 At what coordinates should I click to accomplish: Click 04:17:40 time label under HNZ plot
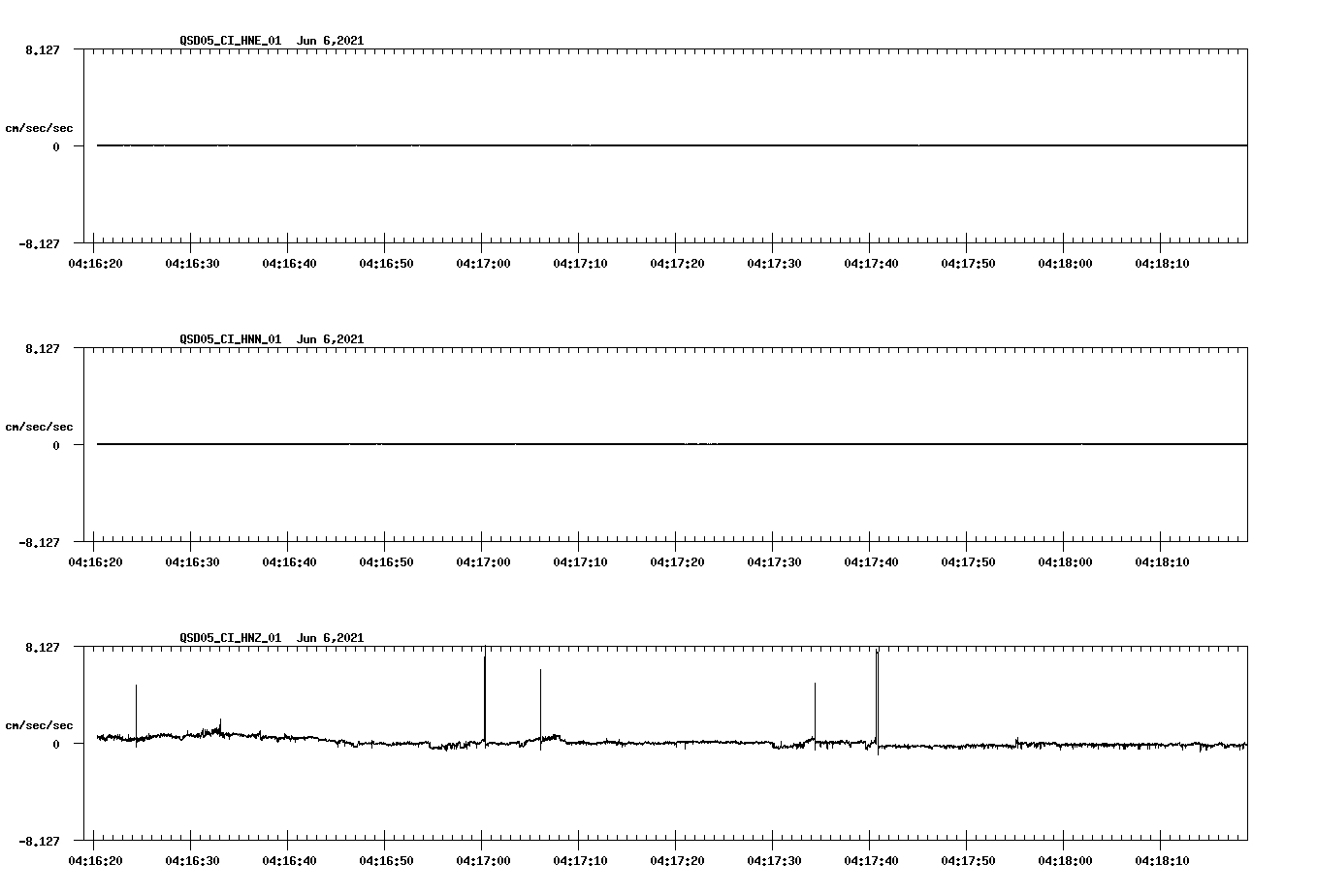pos(871,861)
